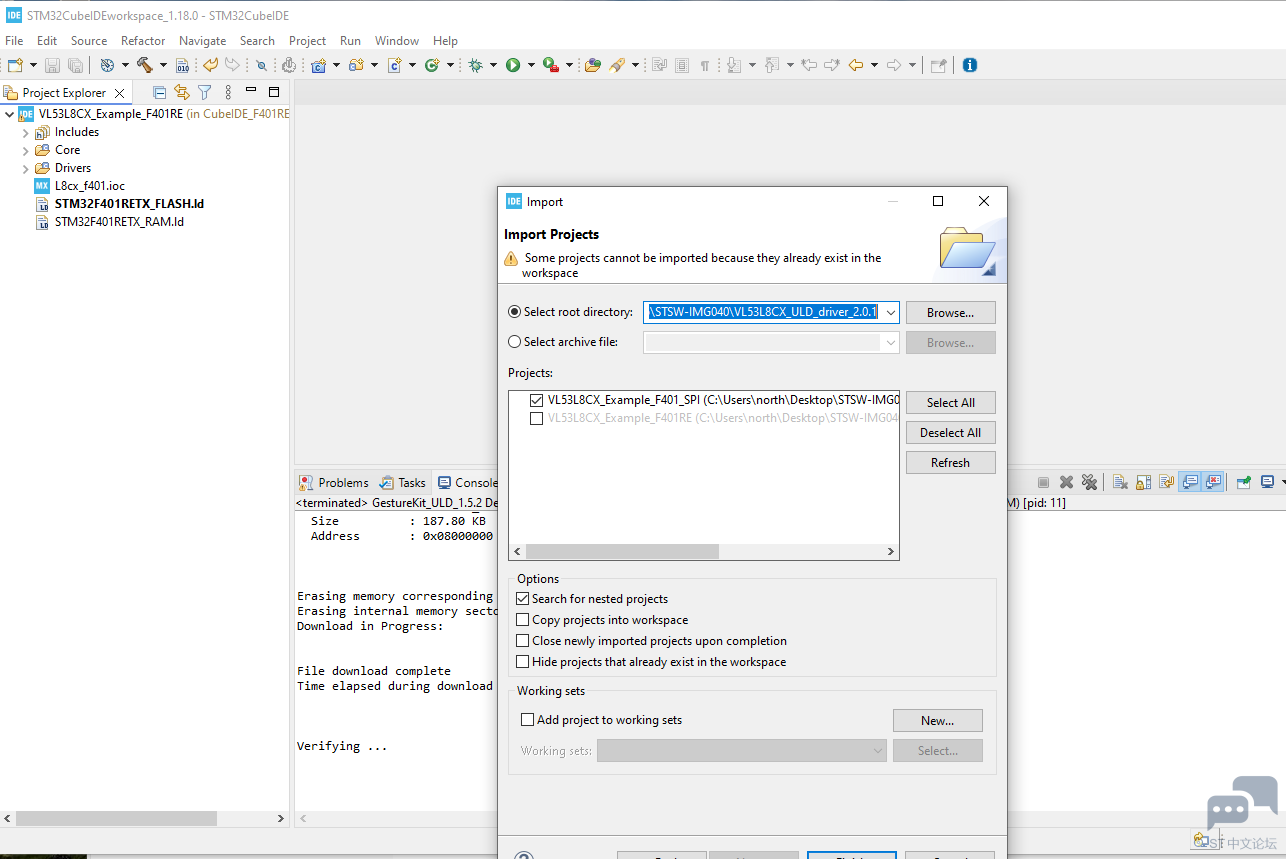The height and width of the screenshot is (859, 1286).
Task: Expand the Includes node in tree
Action: [x=26, y=132]
